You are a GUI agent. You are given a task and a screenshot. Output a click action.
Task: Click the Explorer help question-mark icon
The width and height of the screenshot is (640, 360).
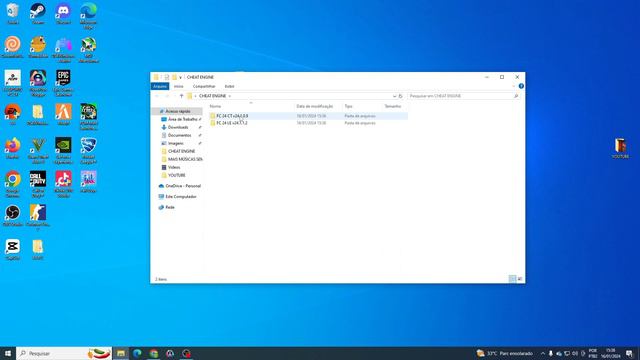click(x=521, y=86)
